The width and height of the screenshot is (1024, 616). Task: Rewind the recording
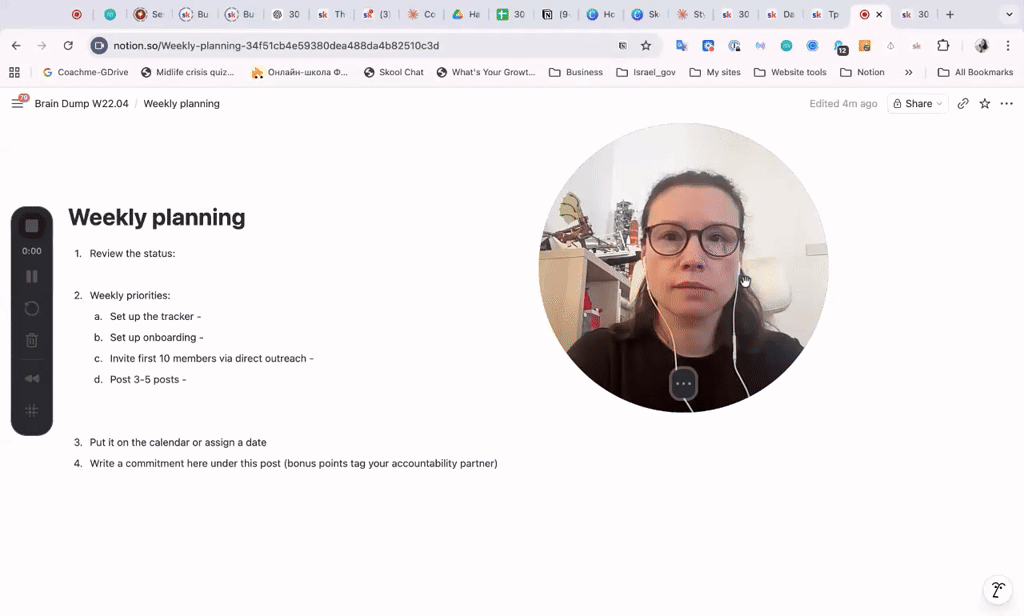[x=31, y=378]
